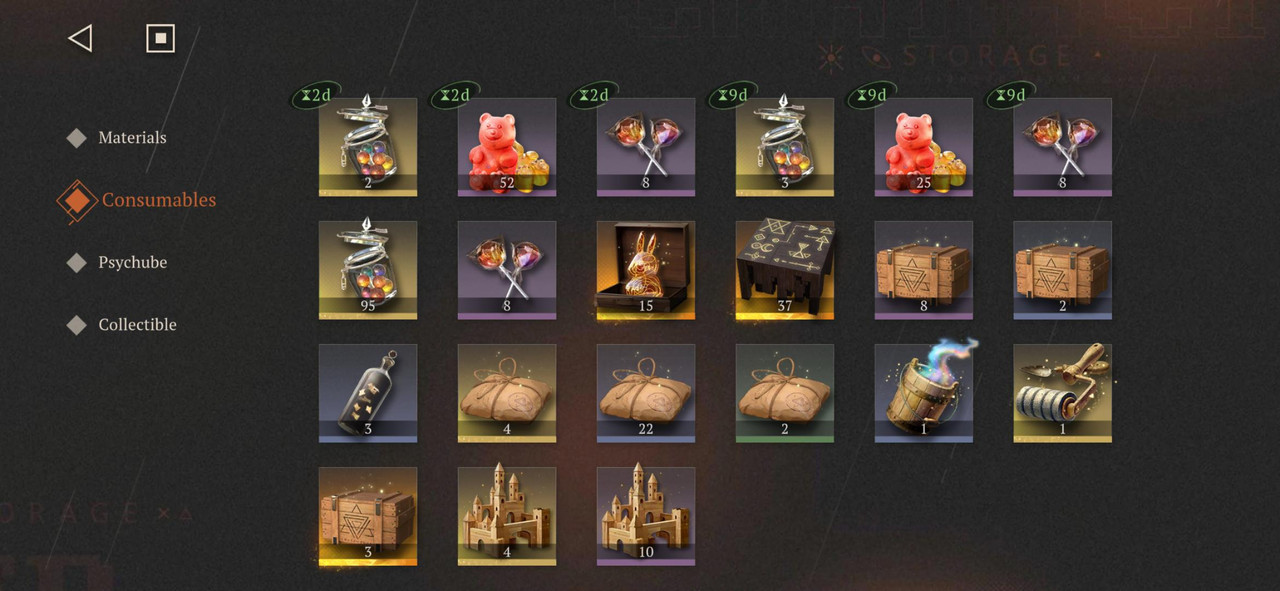Select the 2d candy jar with 2
The image size is (1280, 591).
coord(368,147)
